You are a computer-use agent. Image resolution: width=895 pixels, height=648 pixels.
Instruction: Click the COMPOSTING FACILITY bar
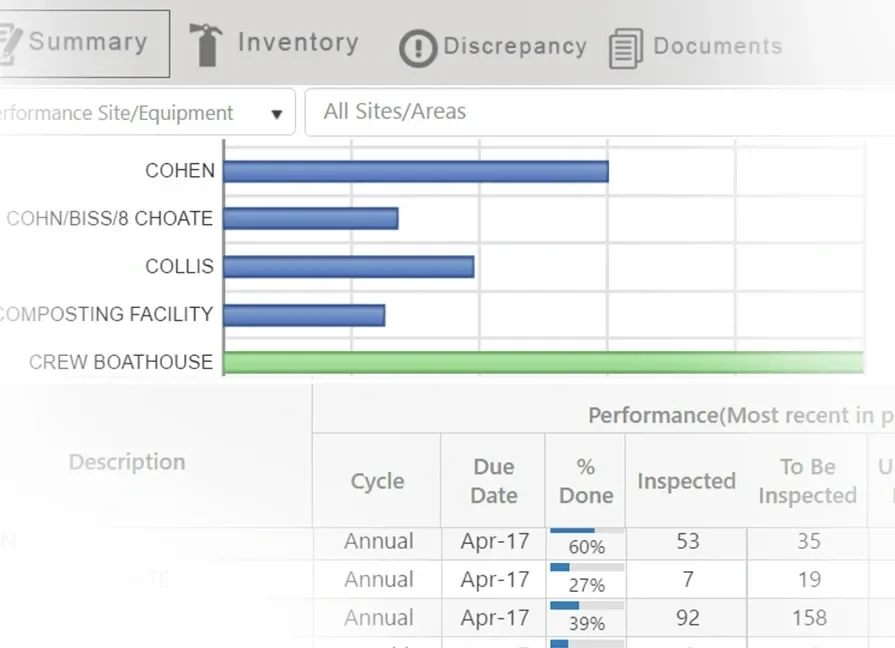[305, 314]
